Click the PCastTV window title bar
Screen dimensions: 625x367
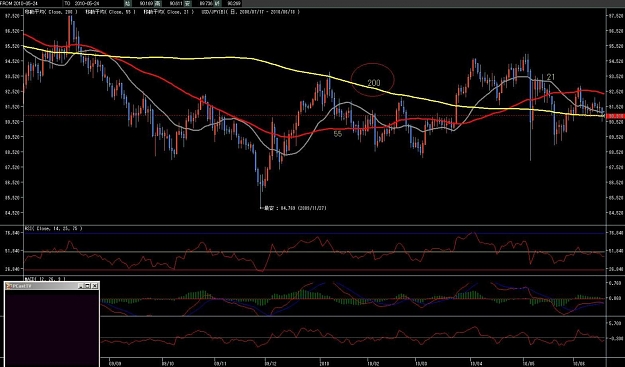(52, 286)
